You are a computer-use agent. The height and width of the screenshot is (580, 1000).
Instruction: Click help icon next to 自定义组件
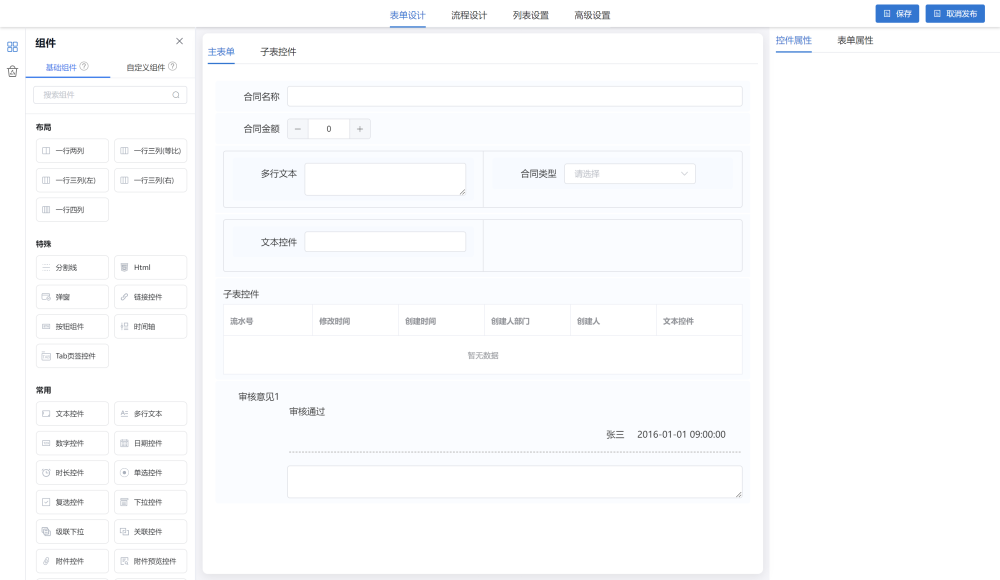173,67
